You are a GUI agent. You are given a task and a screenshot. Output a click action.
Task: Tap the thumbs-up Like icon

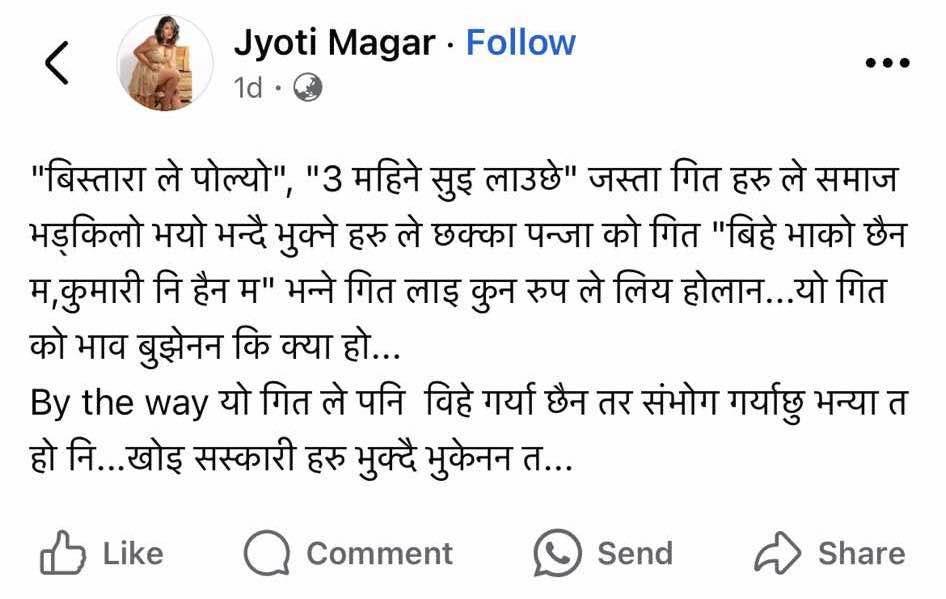62,553
